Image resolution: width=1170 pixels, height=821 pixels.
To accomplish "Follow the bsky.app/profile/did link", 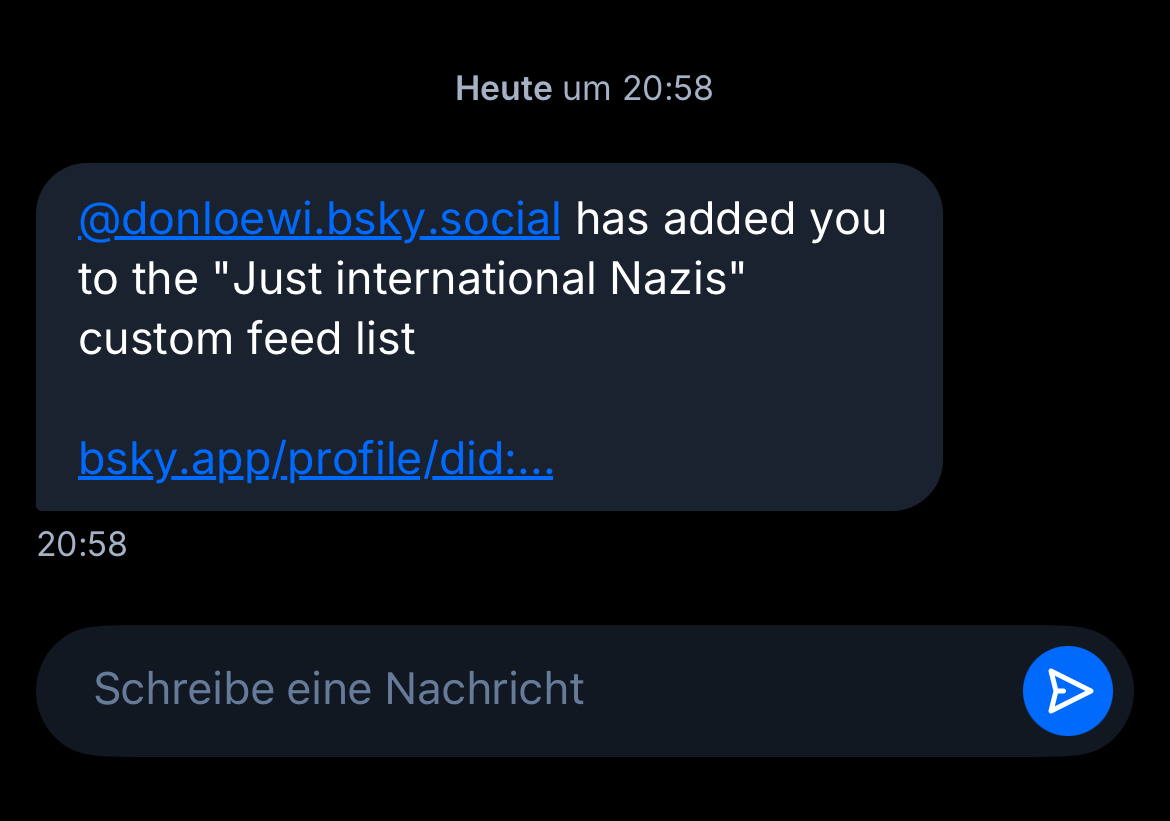I will coord(315,460).
